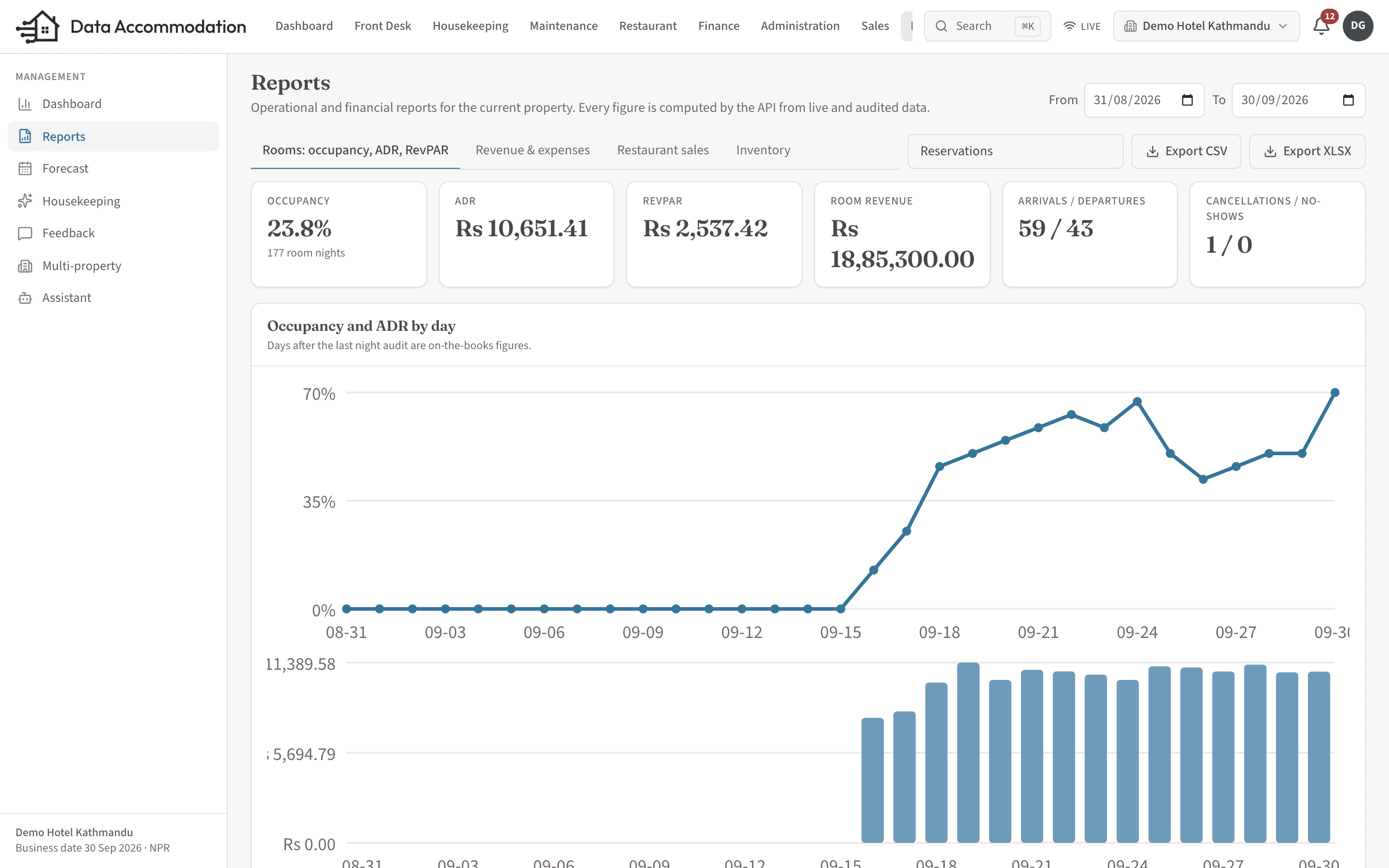The width and height of the screenshot is (1389, 868).
Task: Open the Reservations report type dropdown
Action: (1015, 151)
